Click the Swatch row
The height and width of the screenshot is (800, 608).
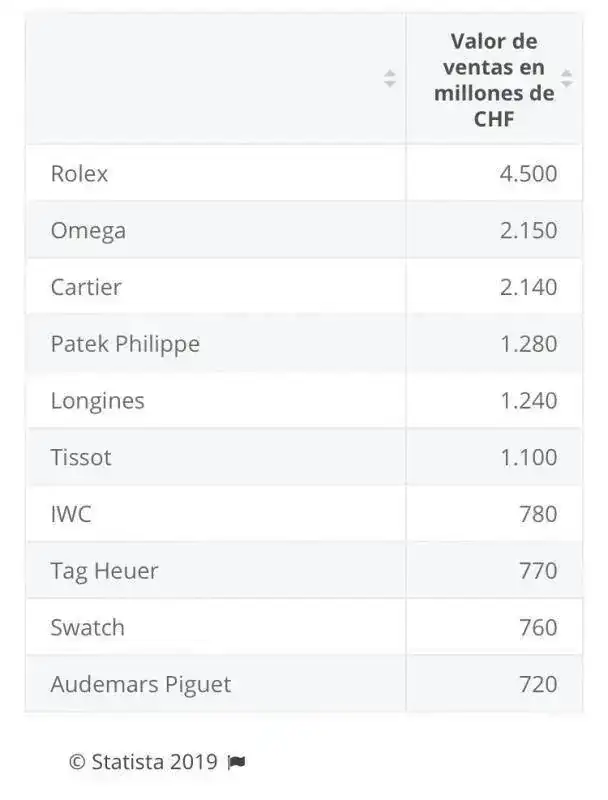[x=304, y=627]
